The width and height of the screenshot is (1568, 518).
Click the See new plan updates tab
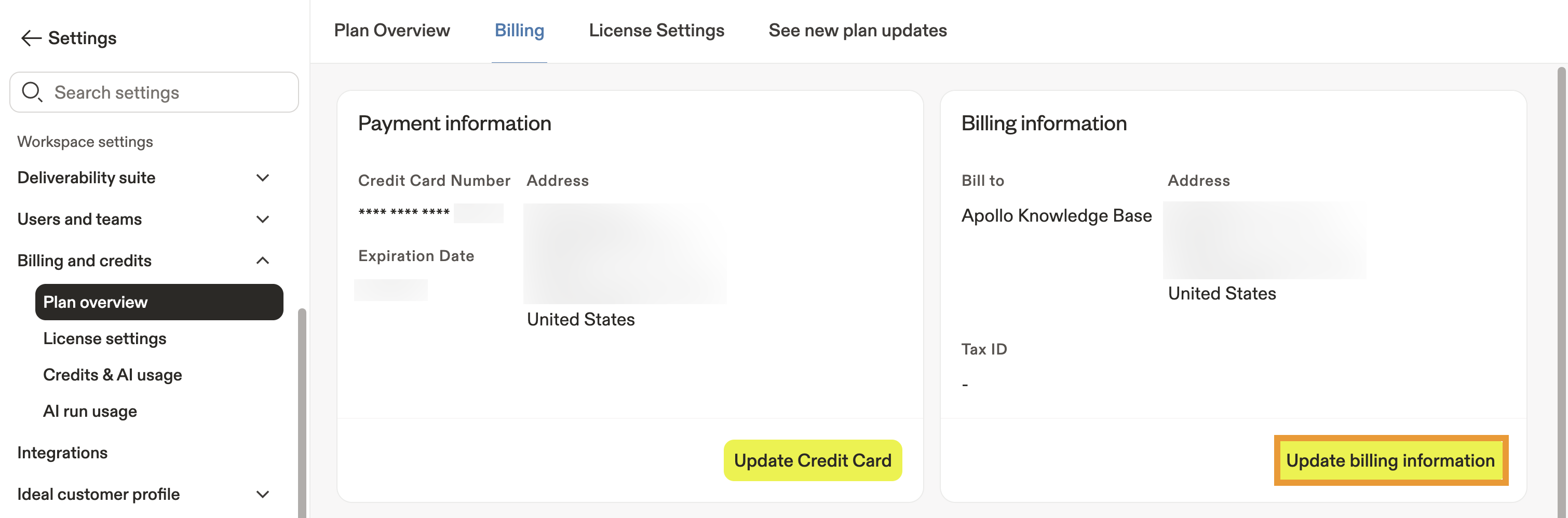point(857,31)
